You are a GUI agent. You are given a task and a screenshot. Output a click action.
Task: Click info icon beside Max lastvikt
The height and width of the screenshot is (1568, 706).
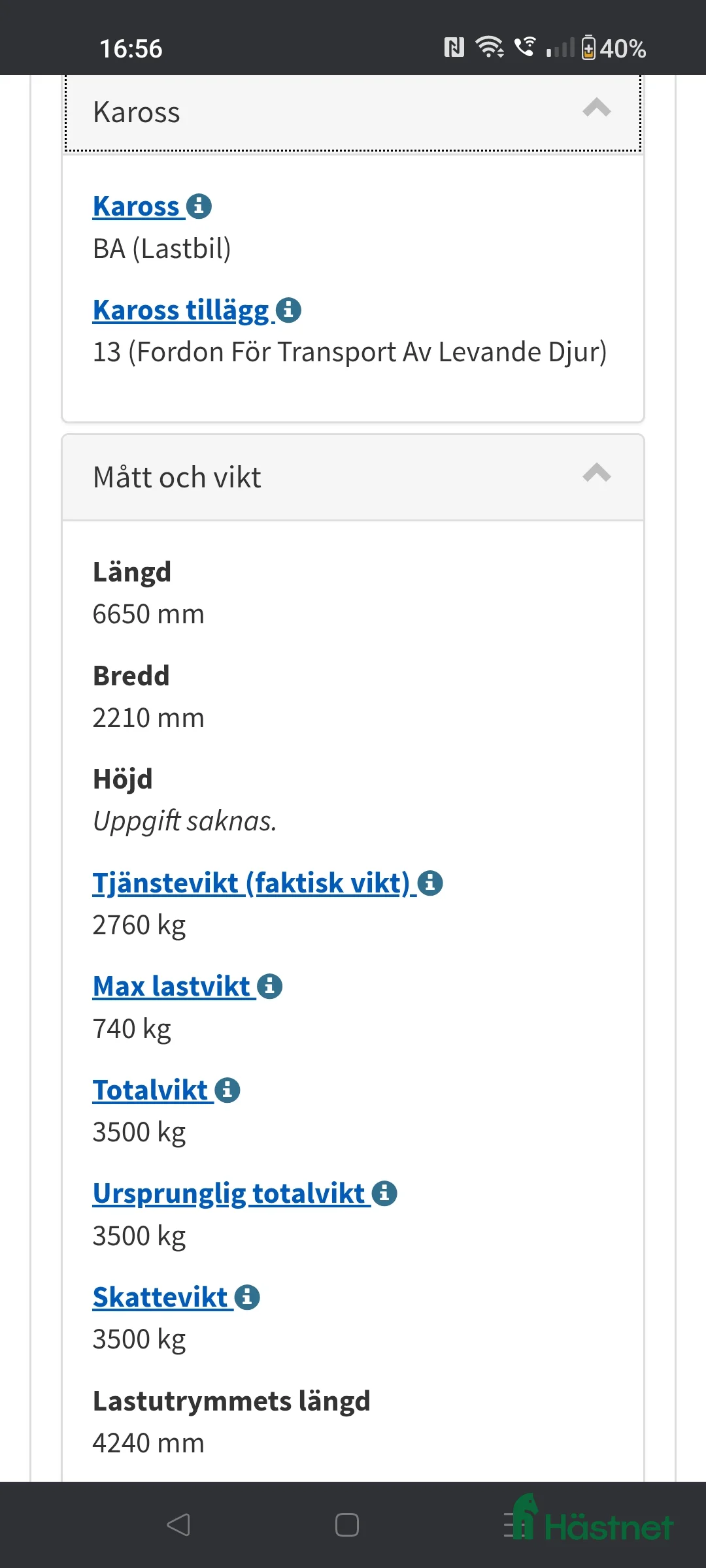pos(268,987)
